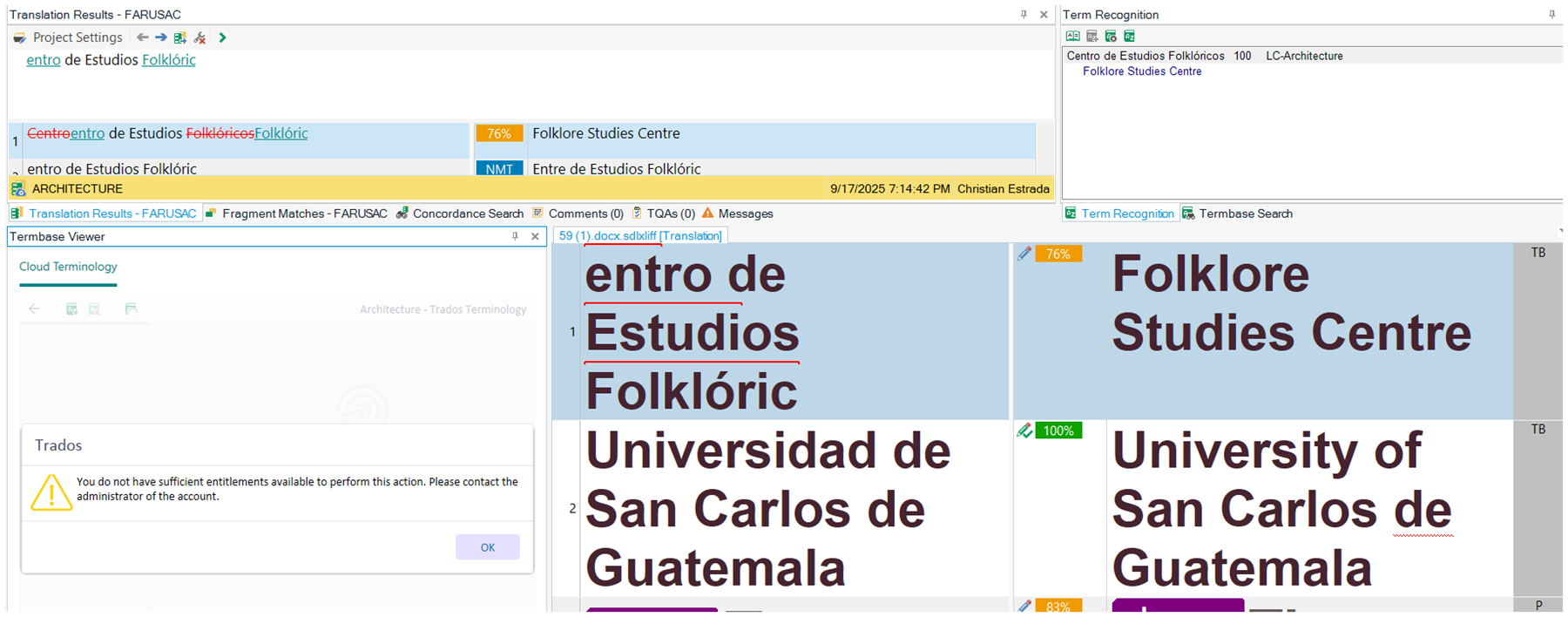Click the apply translation green grid icon
The width and height of the screenshot is (1568, 617).
(x=180, y=37)
